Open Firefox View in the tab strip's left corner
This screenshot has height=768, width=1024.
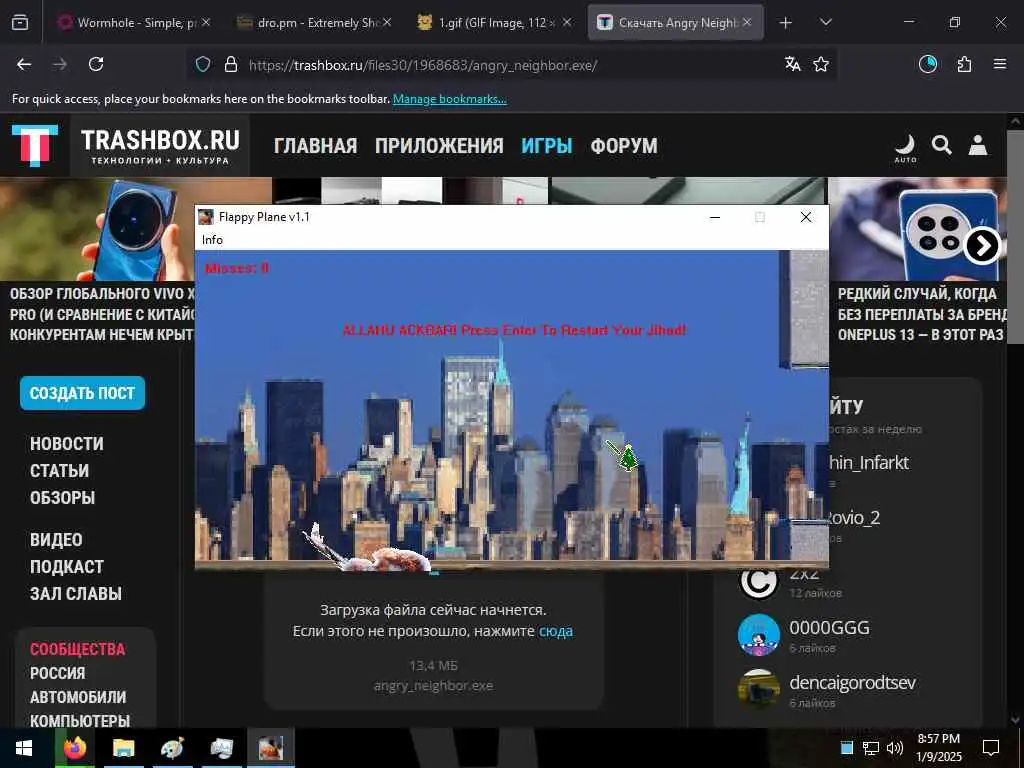pyautogui.click(x=20, y=22)
